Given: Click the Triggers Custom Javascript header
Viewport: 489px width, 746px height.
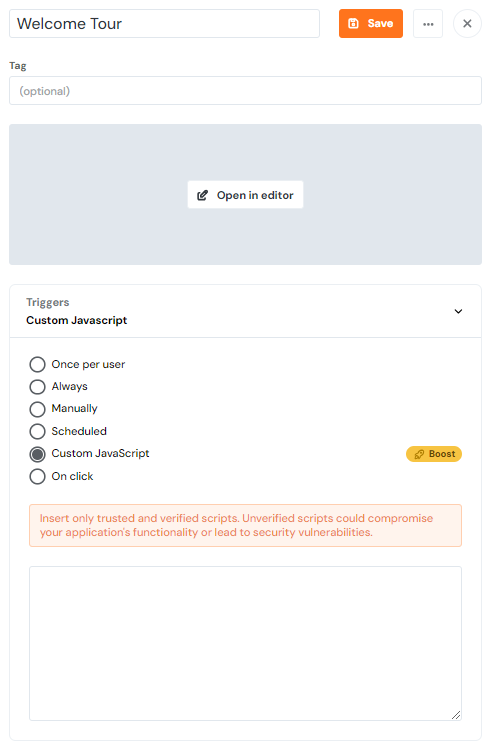Looking at the screenshot, I should coord(245,311).
